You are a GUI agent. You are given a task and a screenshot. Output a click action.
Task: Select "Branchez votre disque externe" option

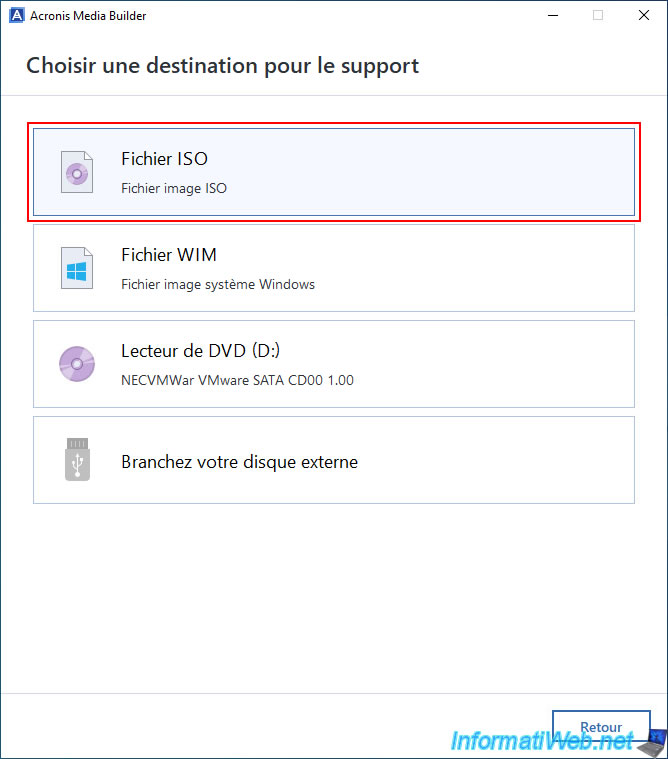tap(239, 462)
